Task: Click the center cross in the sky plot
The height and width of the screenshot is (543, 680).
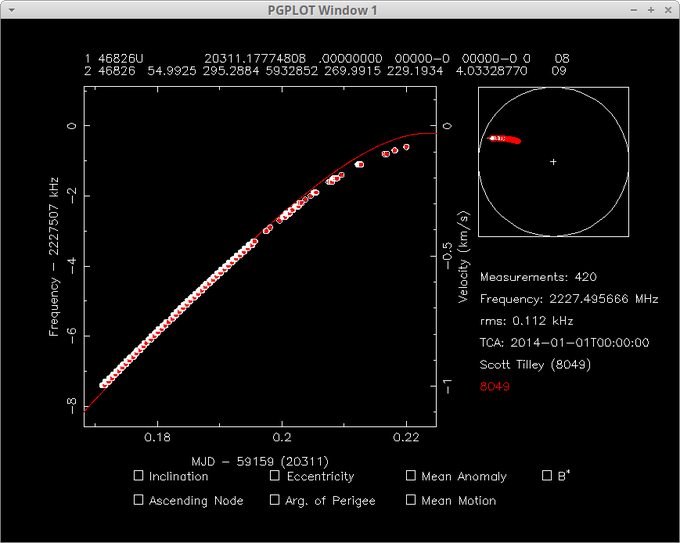Action: click(x=553, y=161)
